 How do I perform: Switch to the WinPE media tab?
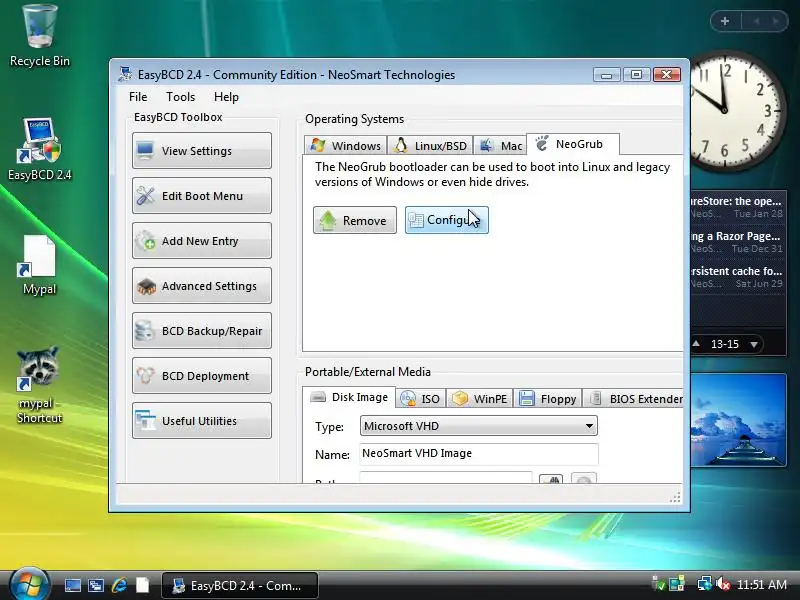[480, 398]
